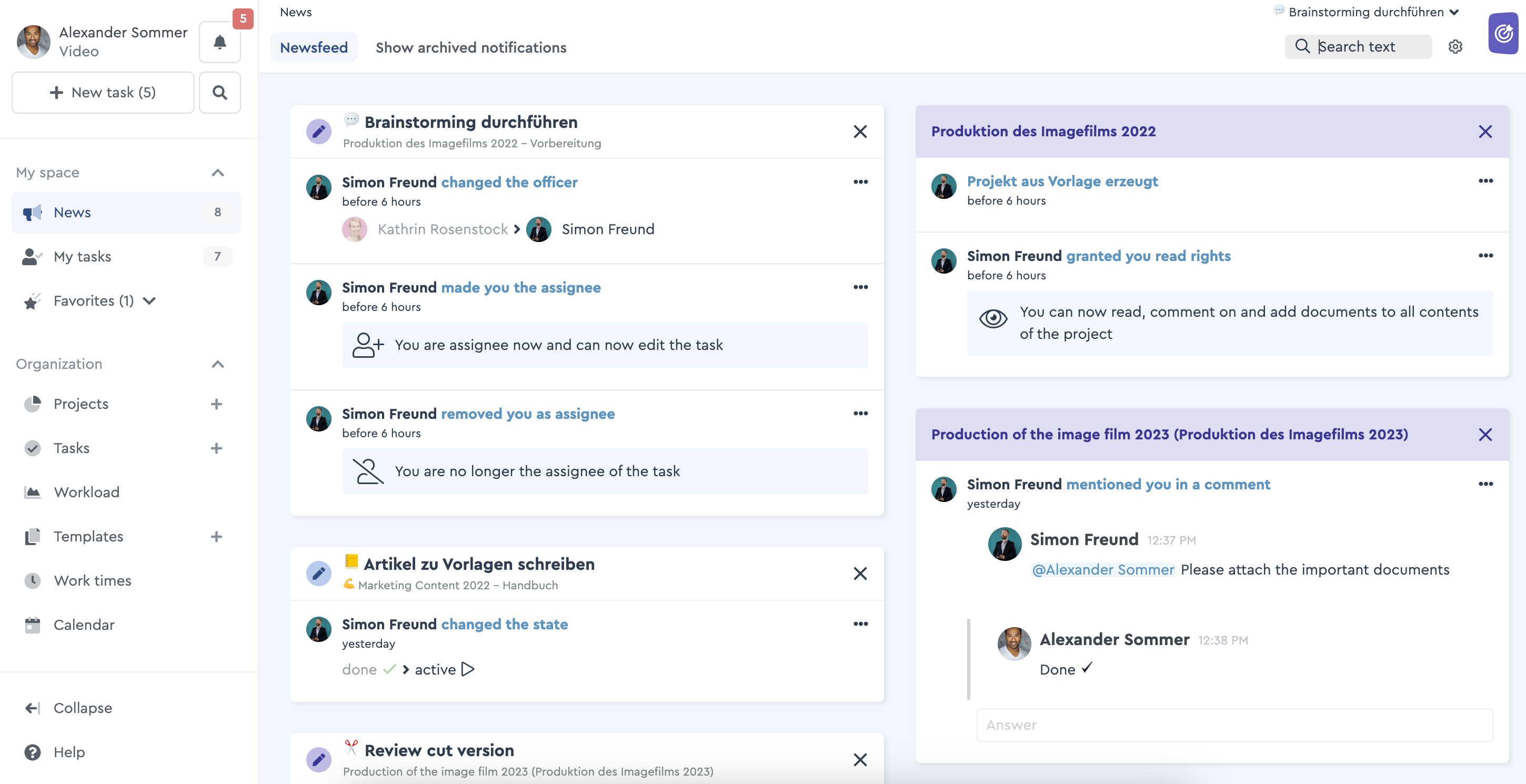Click the @Alexander Sommer mention
This screenshot has width=1526, height=784.
[x=1103, y=570]
